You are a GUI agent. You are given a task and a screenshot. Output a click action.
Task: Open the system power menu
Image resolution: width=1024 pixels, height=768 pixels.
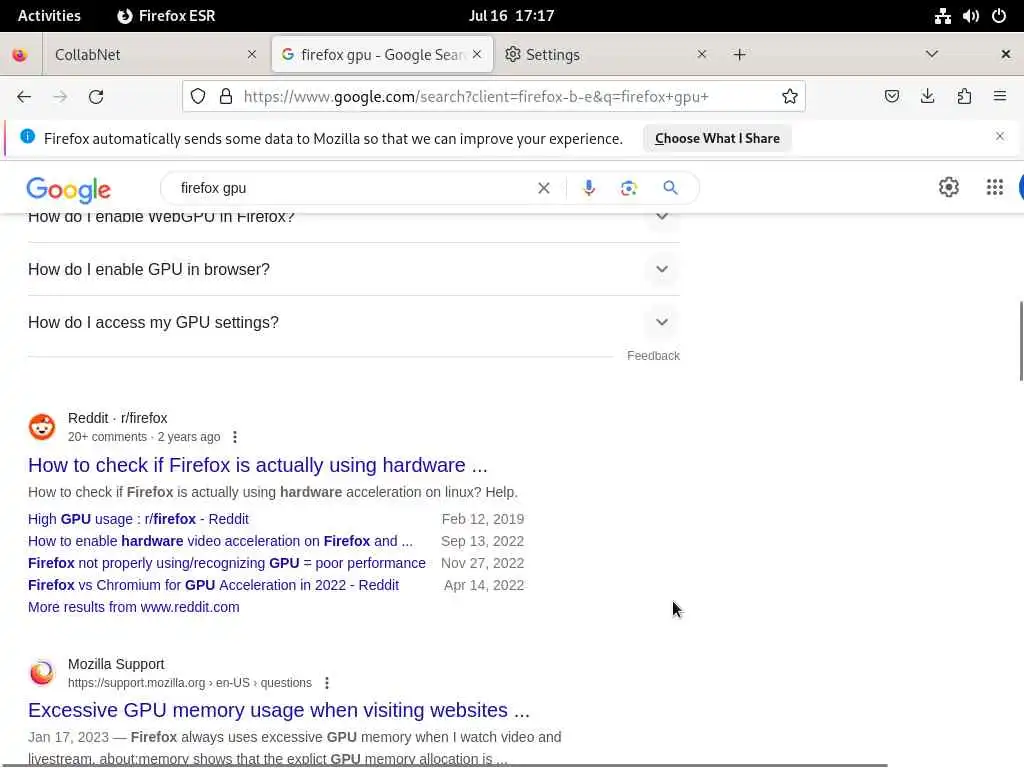tap(999, 16)
